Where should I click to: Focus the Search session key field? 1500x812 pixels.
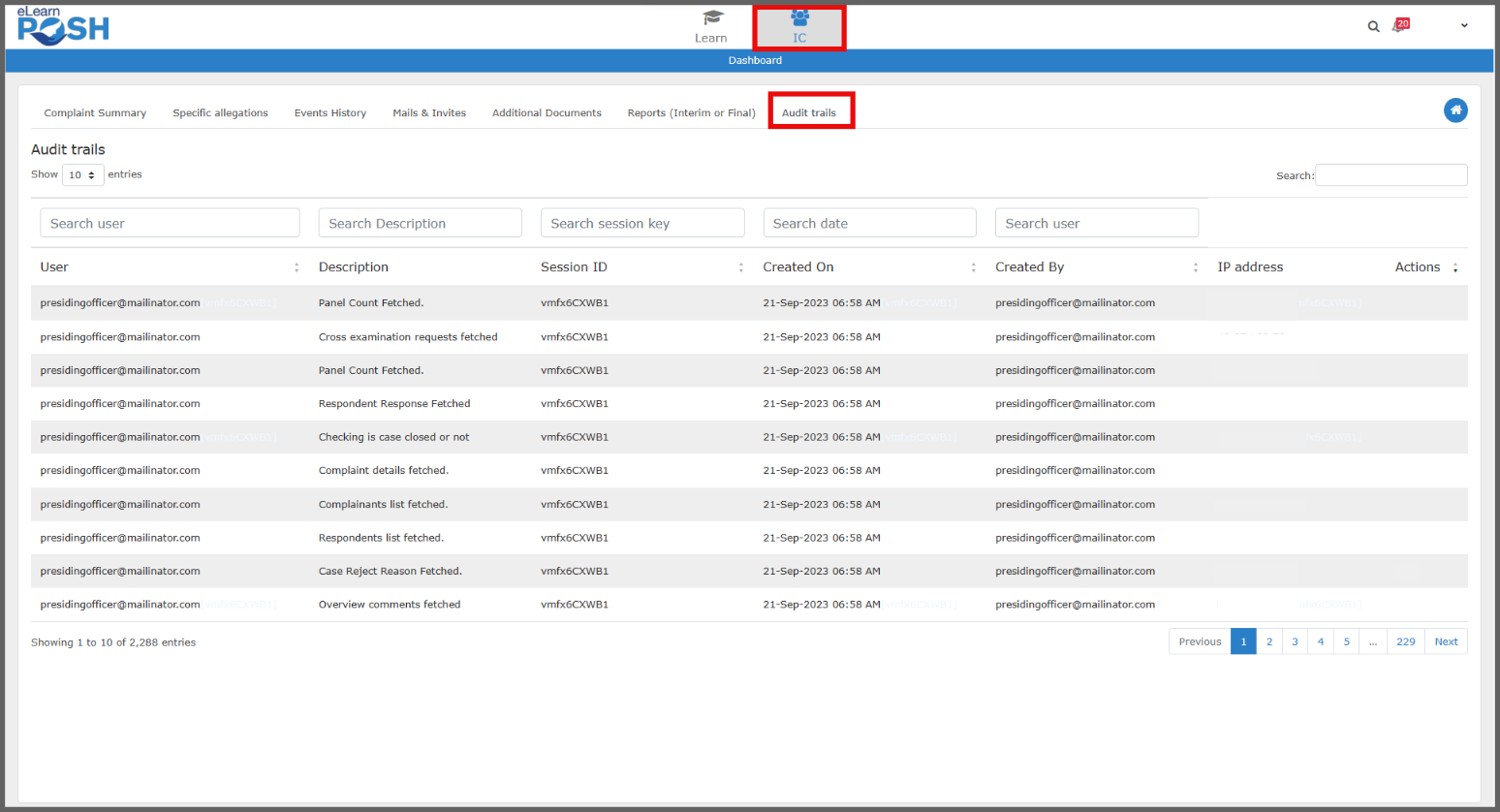[641, 223]
